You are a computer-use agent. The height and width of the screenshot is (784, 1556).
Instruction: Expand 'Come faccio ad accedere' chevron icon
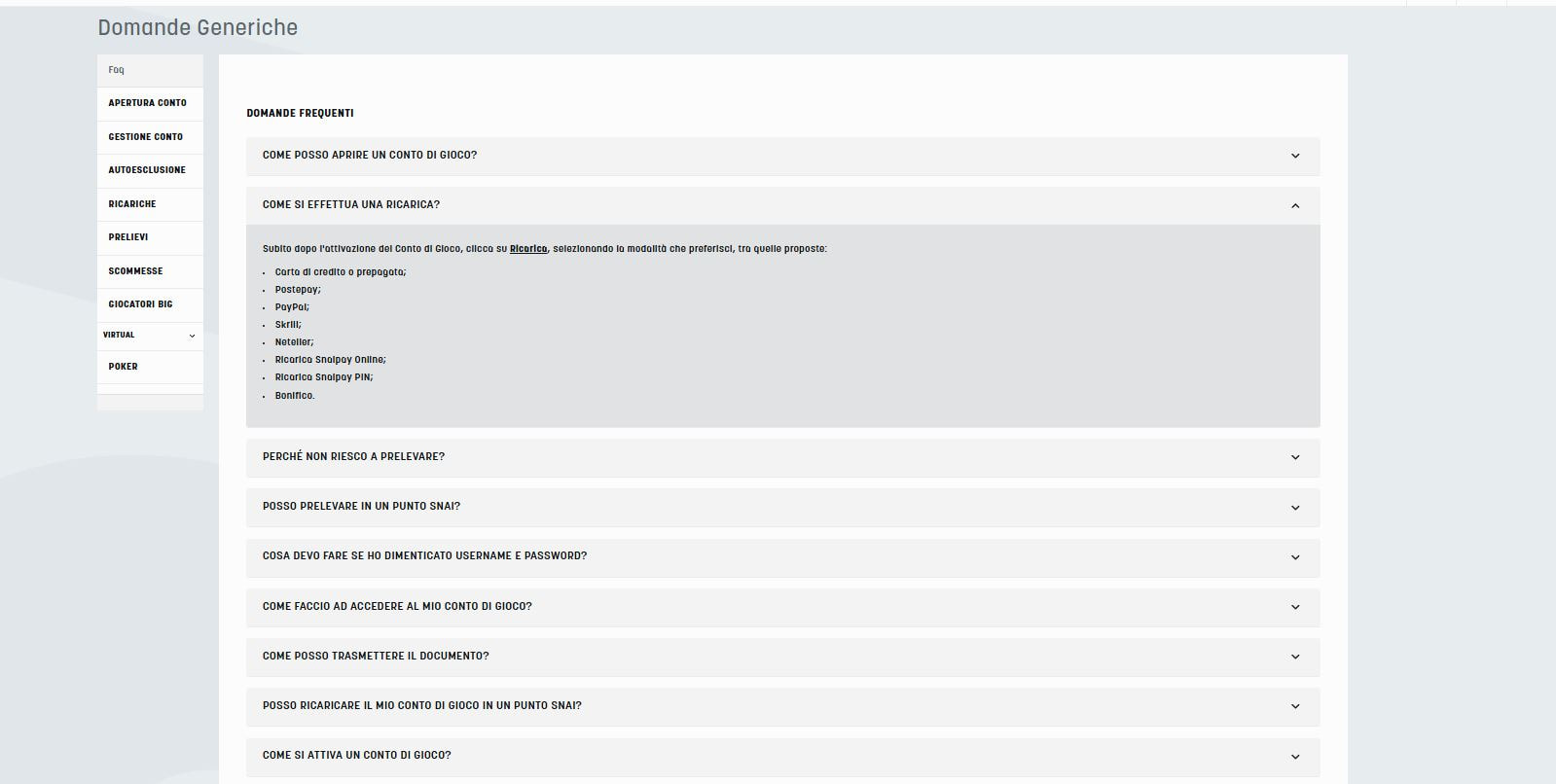1294,607
